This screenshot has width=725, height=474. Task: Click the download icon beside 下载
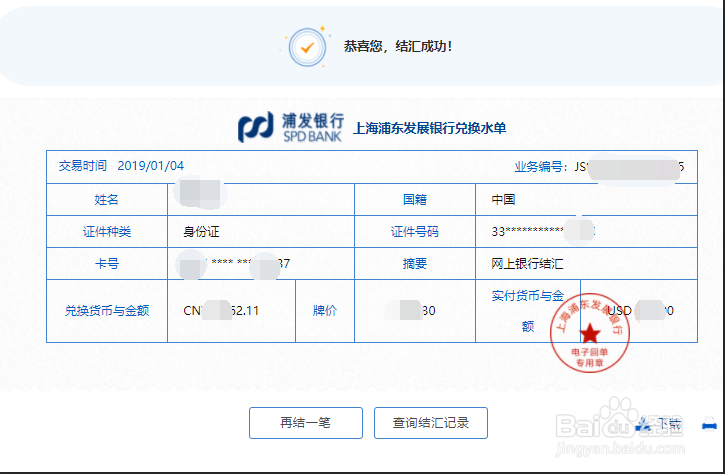643,424
